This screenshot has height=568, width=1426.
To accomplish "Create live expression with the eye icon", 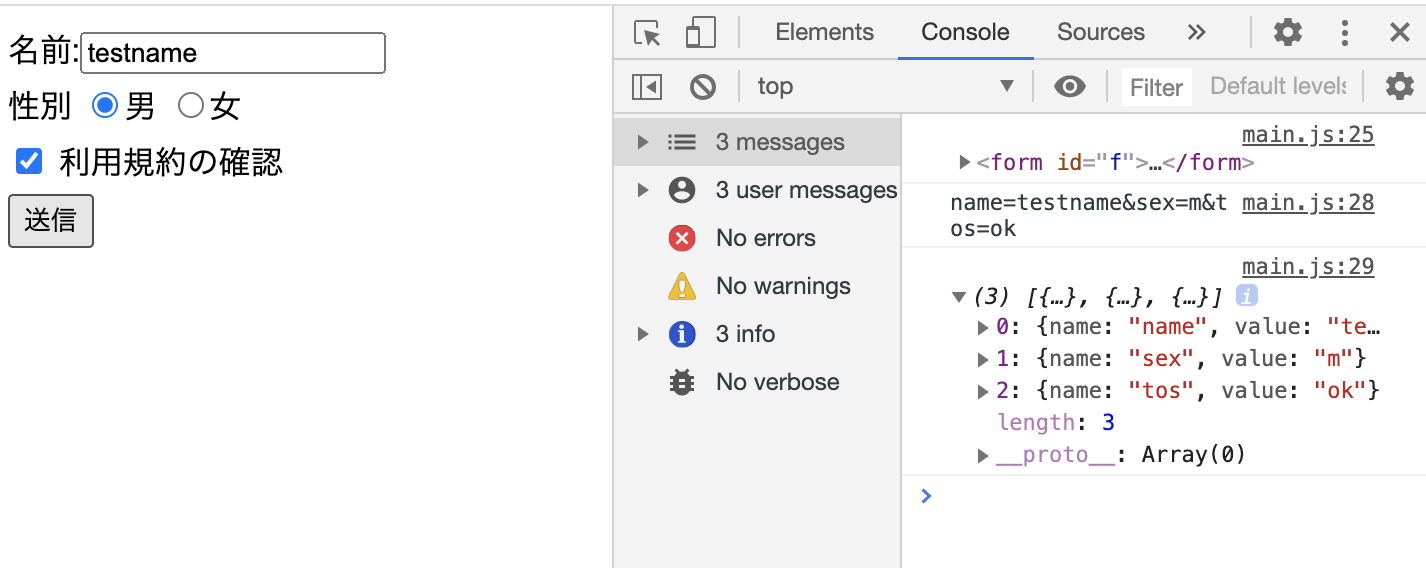I will point(1070,87).
